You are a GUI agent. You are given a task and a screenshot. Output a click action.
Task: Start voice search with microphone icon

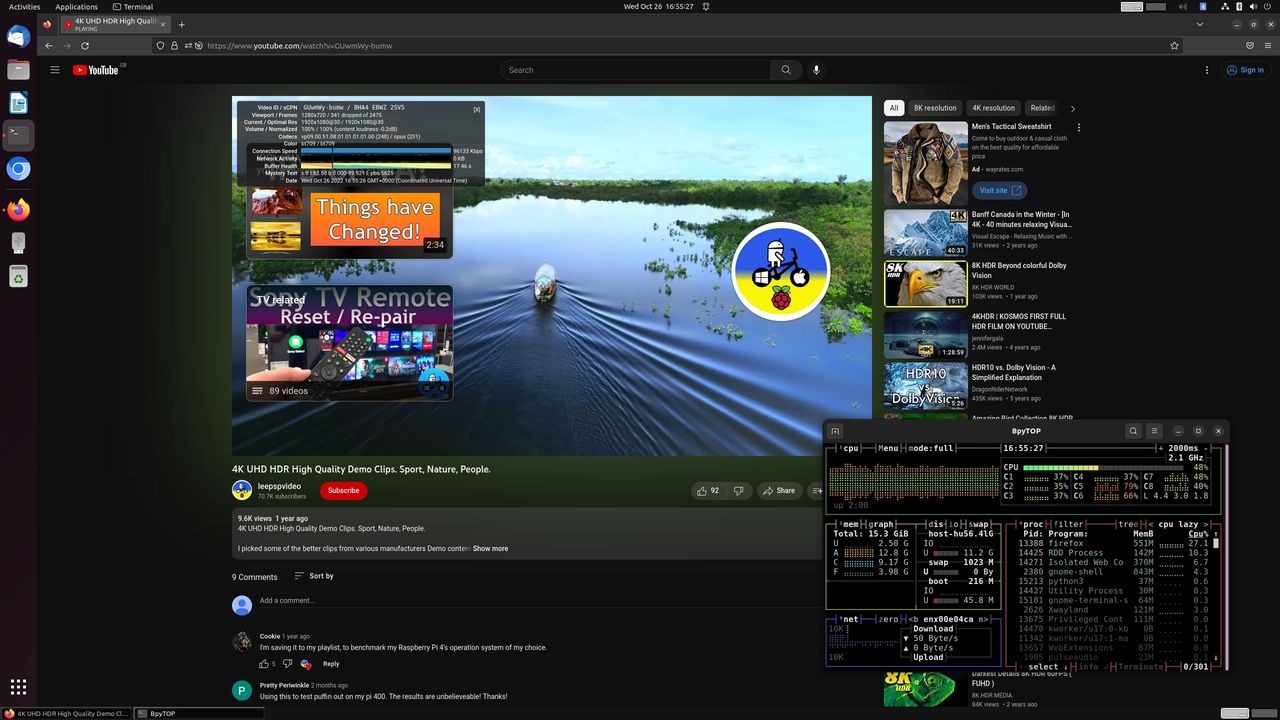[816, 70]
